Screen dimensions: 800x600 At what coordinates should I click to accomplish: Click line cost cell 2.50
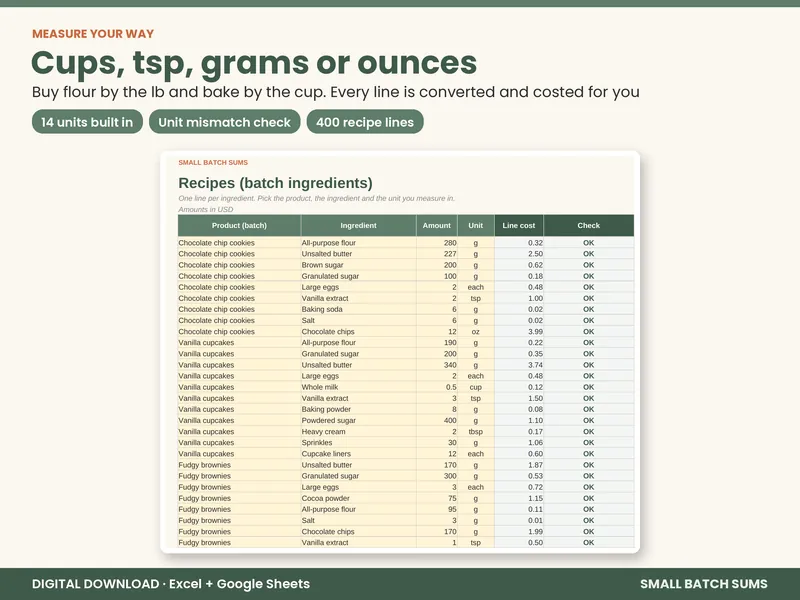point(519,254)
